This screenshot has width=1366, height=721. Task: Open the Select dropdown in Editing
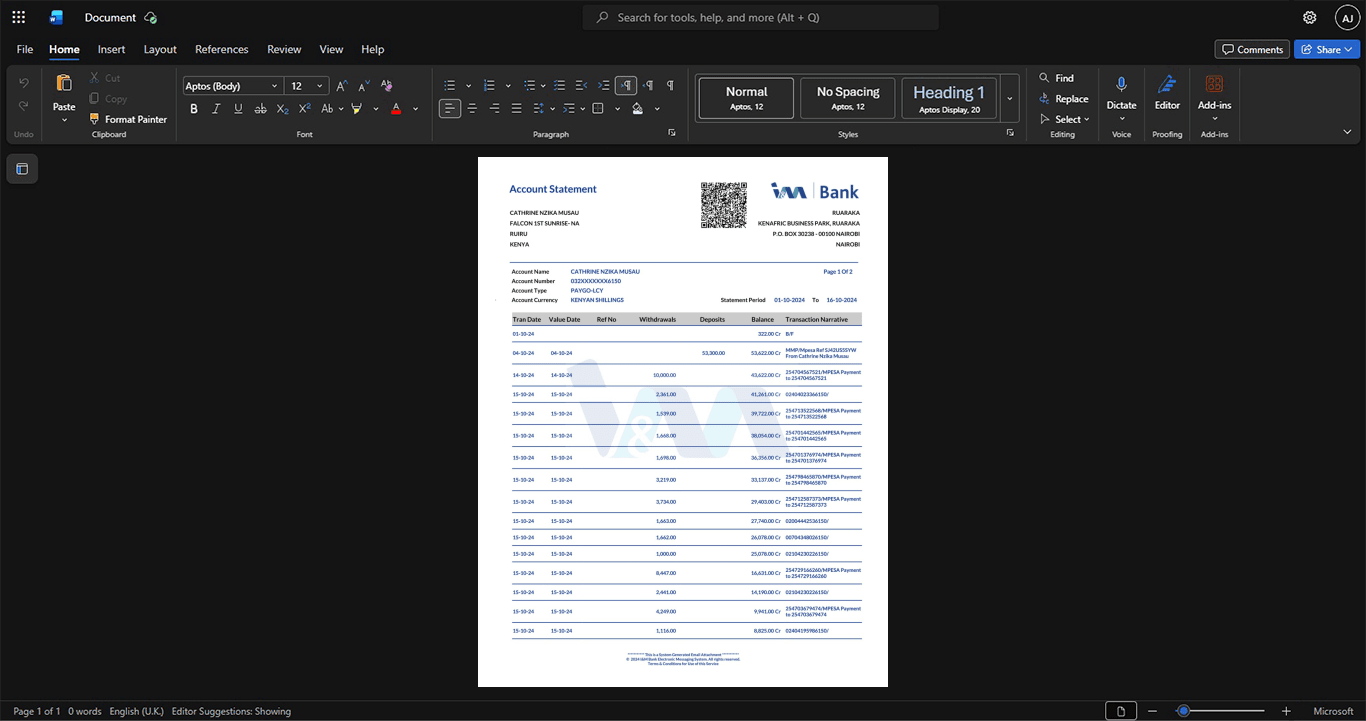click(x=1065, y=119)
